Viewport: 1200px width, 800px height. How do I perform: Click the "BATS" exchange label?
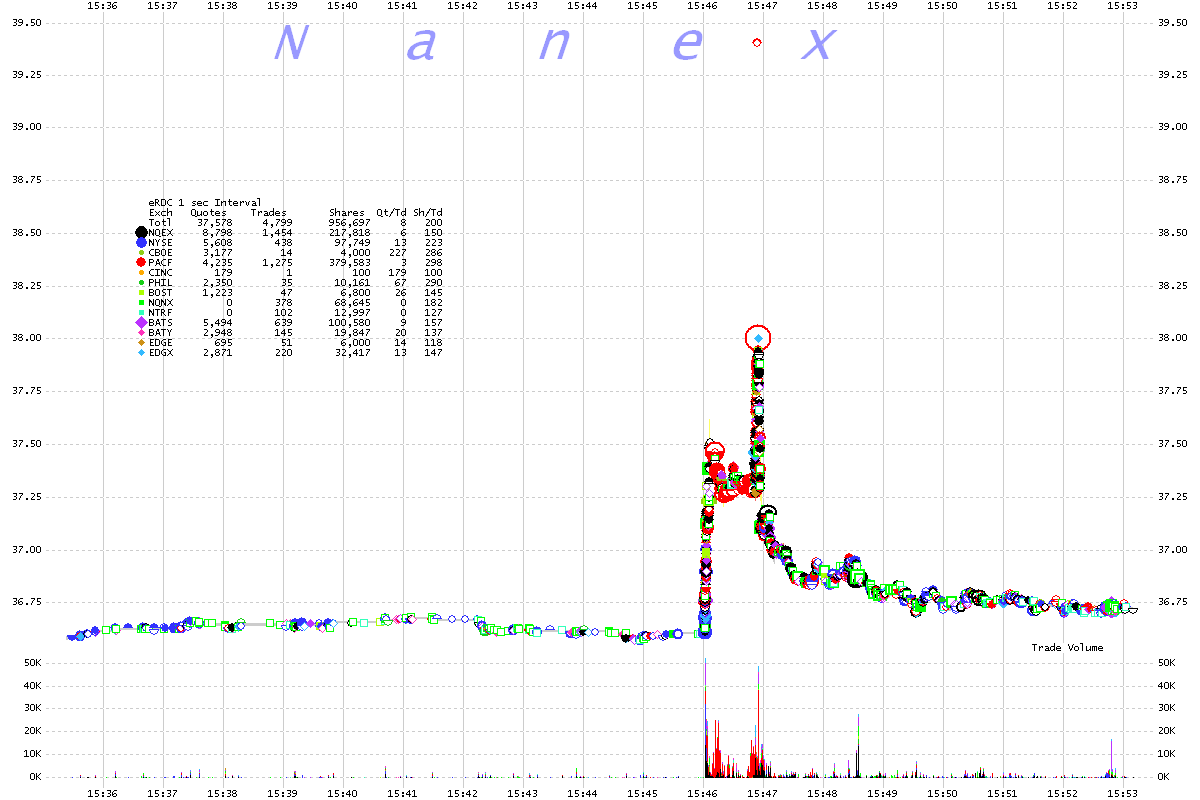tap(160, 322)
